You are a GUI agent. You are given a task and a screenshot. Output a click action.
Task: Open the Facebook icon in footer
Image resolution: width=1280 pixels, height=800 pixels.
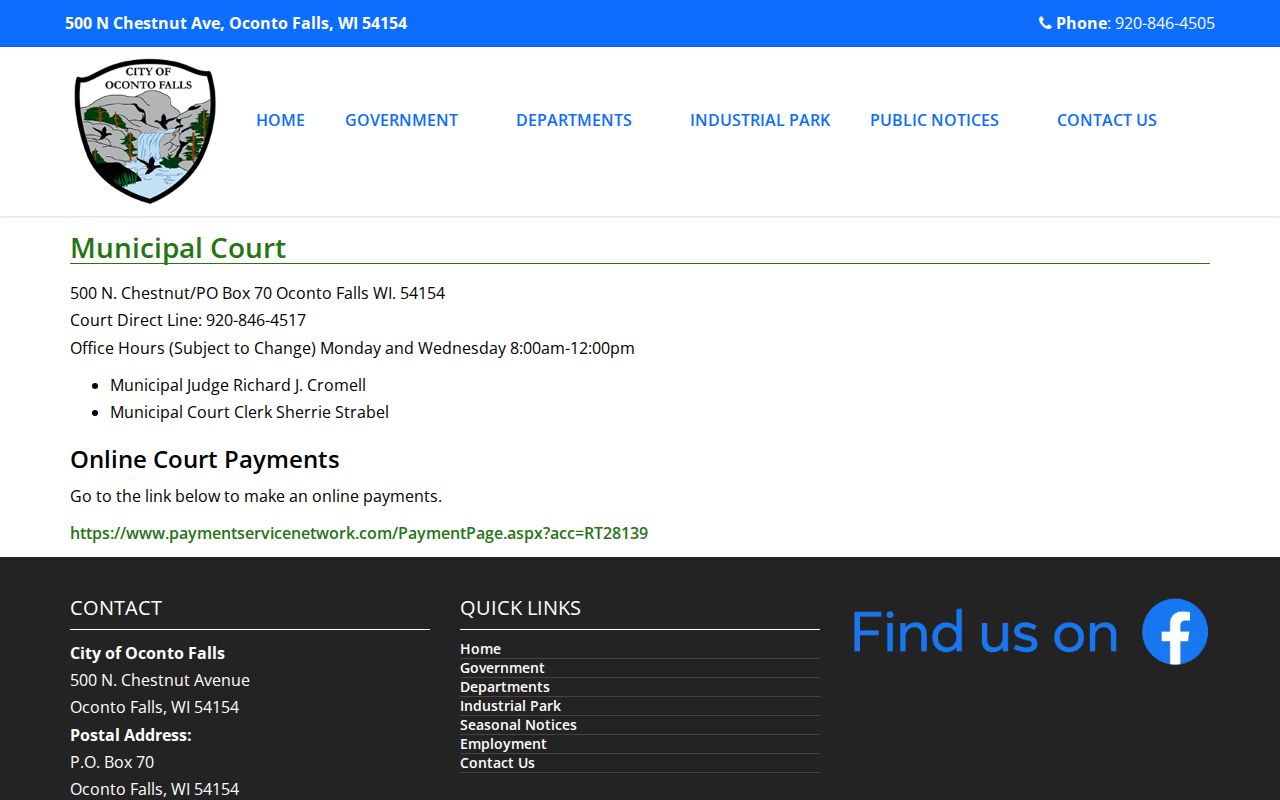(1175, 631)
